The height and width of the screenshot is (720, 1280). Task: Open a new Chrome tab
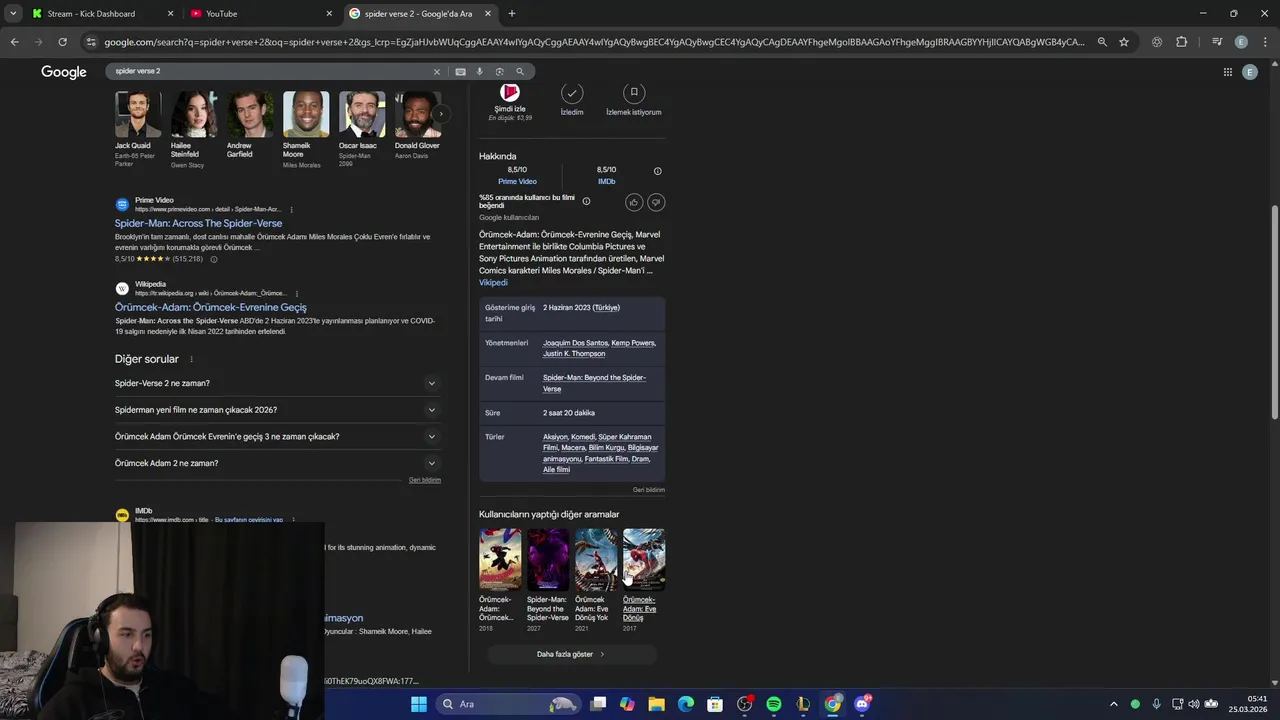[x=512, y=14]
